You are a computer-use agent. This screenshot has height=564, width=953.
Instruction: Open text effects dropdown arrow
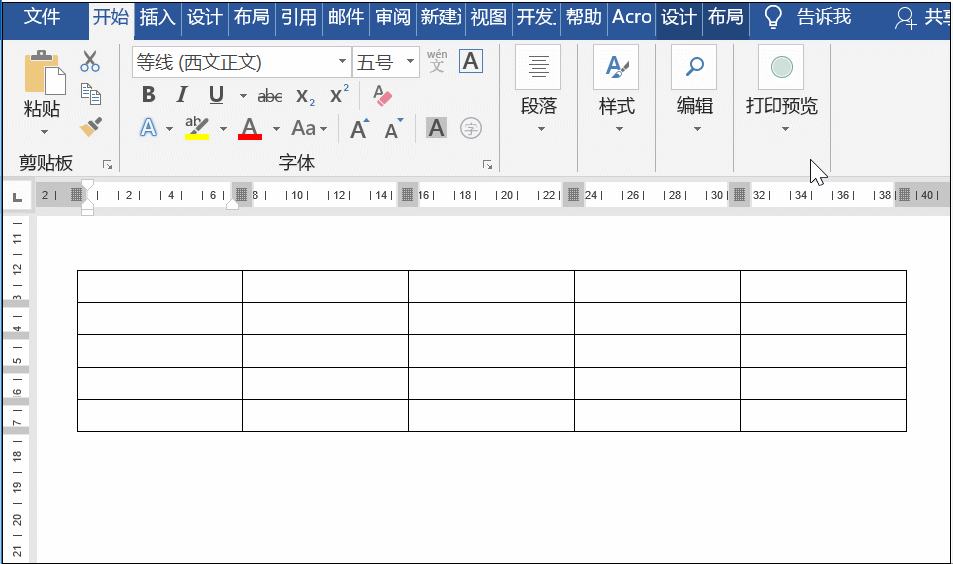pyautogui.click(x=170, y=129)
